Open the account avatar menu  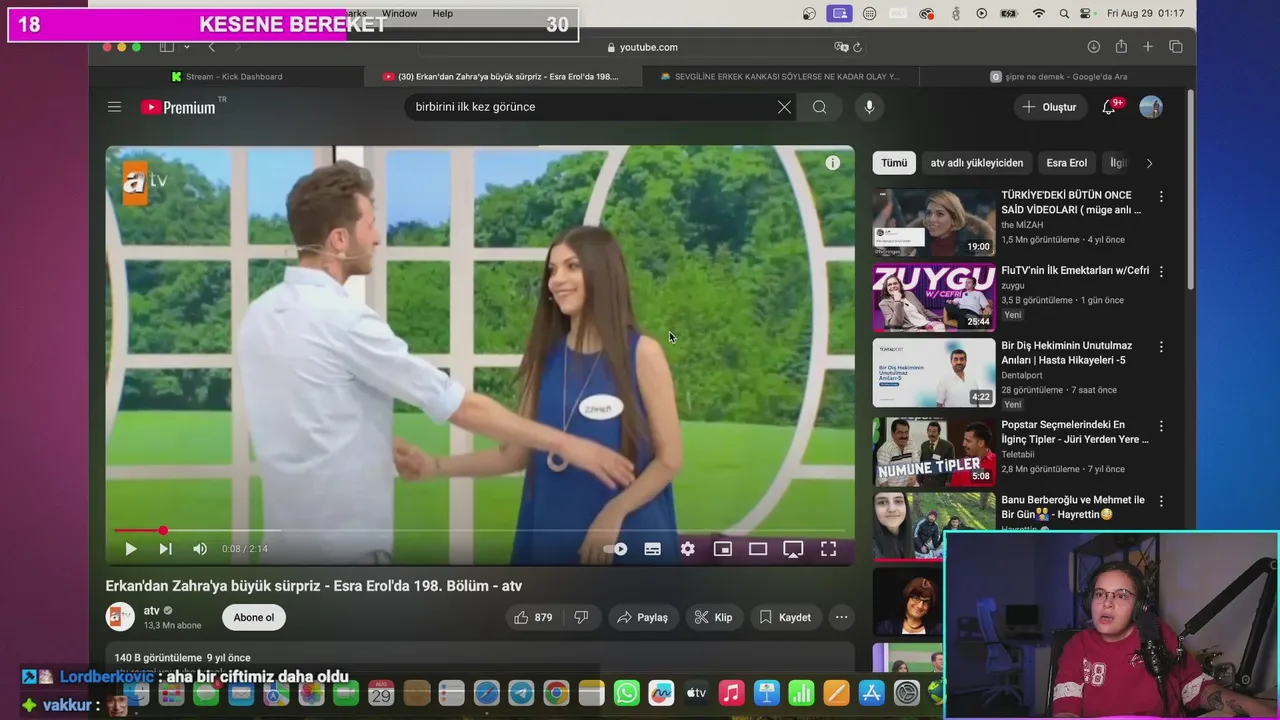pyautogui.click(x=1151, y=107)
